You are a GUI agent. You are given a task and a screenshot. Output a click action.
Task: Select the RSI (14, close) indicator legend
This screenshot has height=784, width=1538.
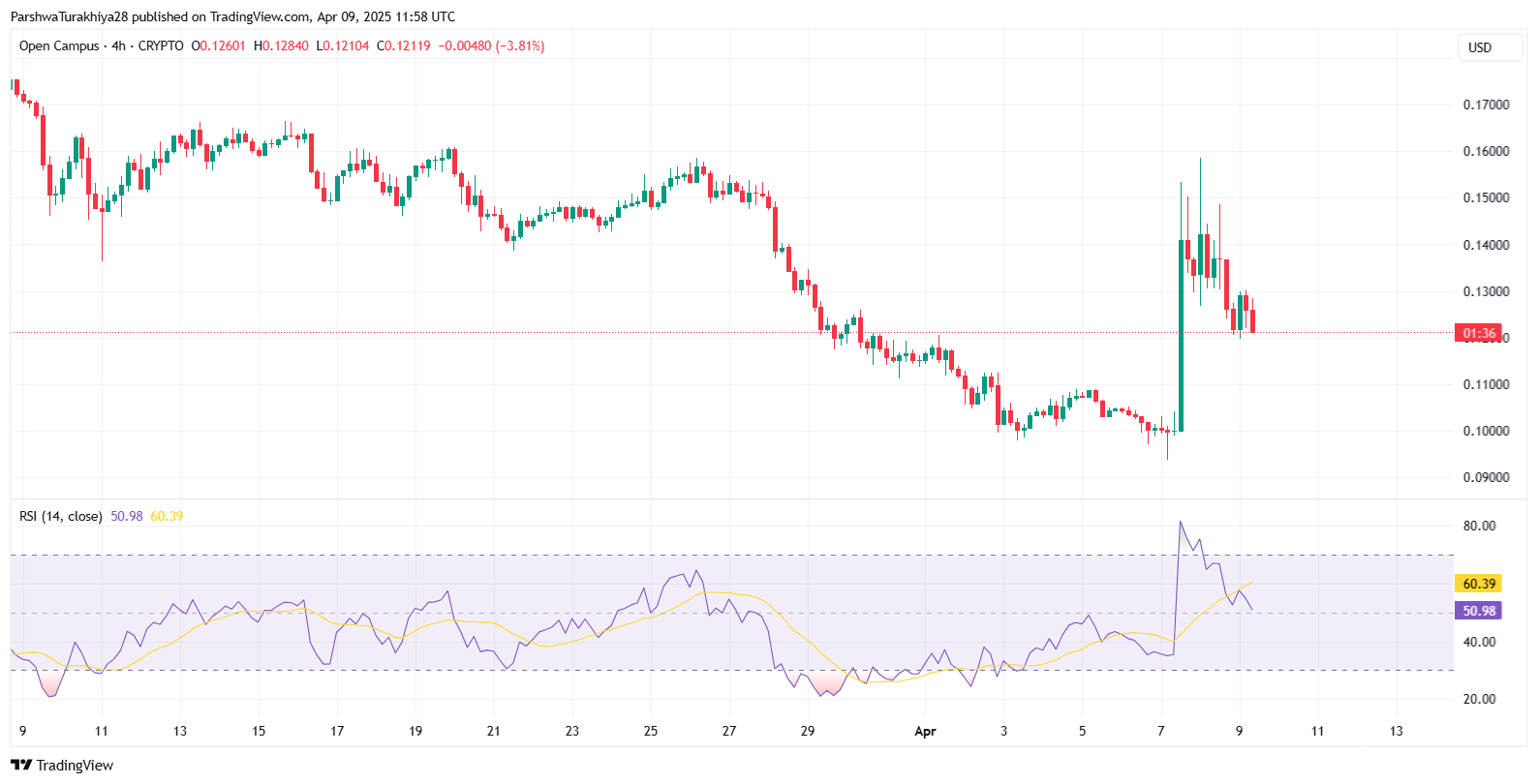click(60, 516)
